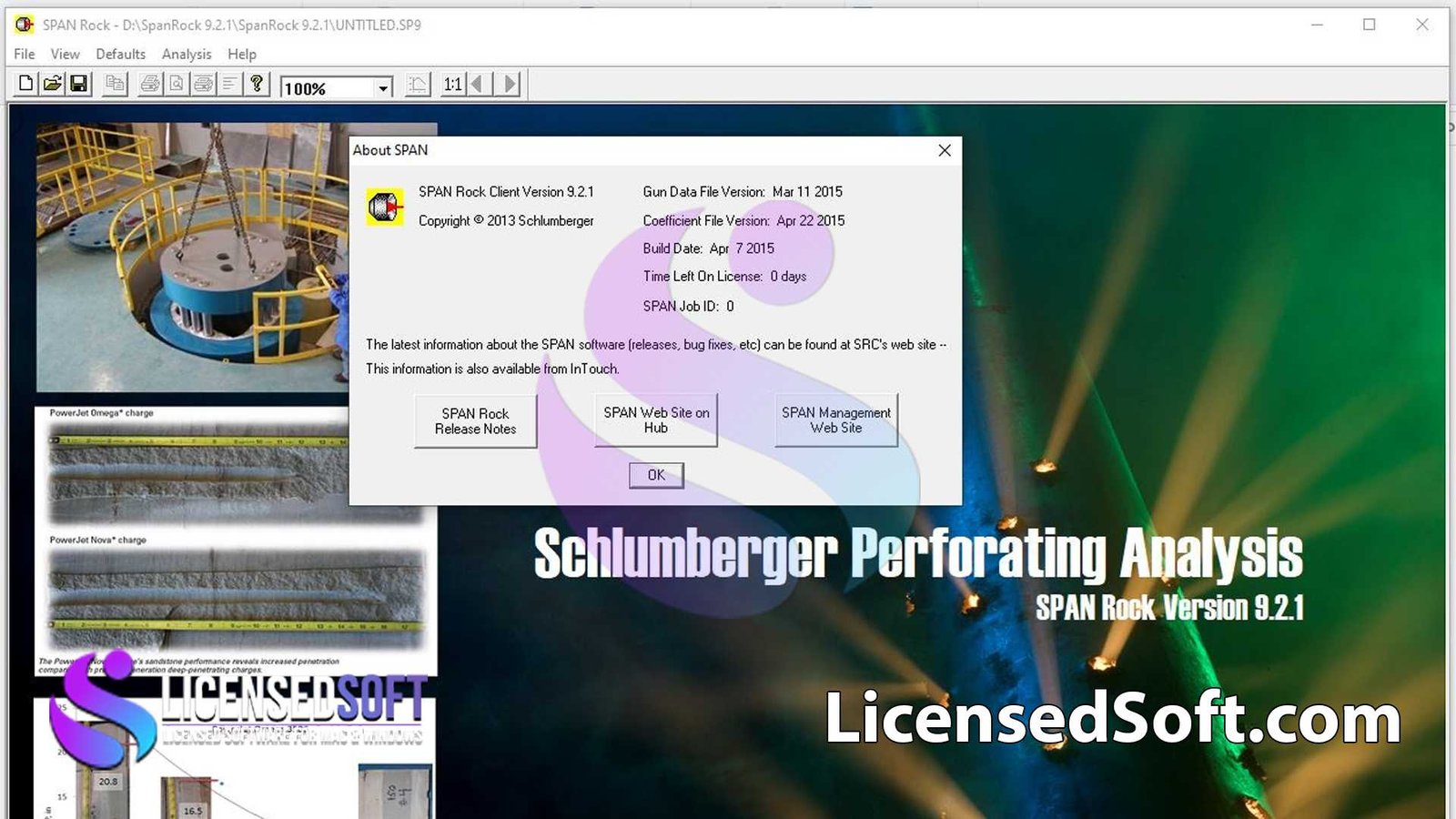Click the previous page left arrow
Image resolution: width=1456 pixels, height=819 pixels.
point(479,85)
